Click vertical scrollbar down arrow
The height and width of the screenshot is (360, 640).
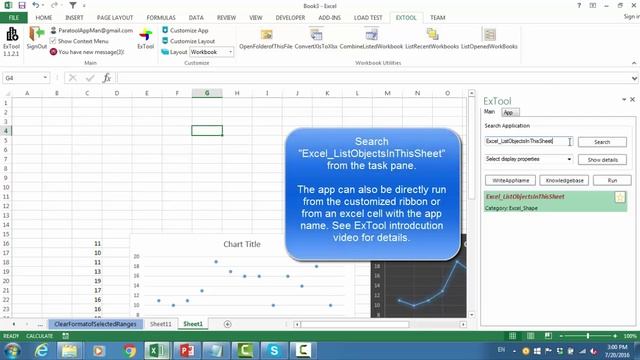click(471, 315)
